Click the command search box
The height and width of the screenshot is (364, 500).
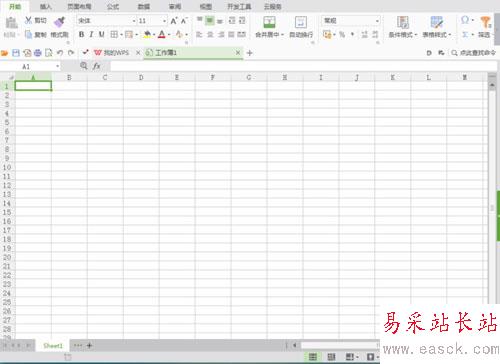point(474,53)
